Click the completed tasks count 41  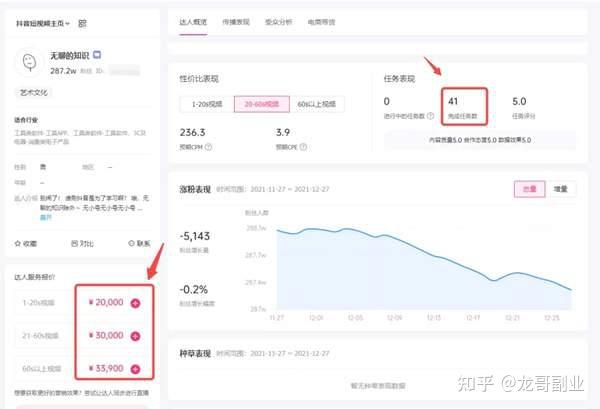tap(453, 101)
